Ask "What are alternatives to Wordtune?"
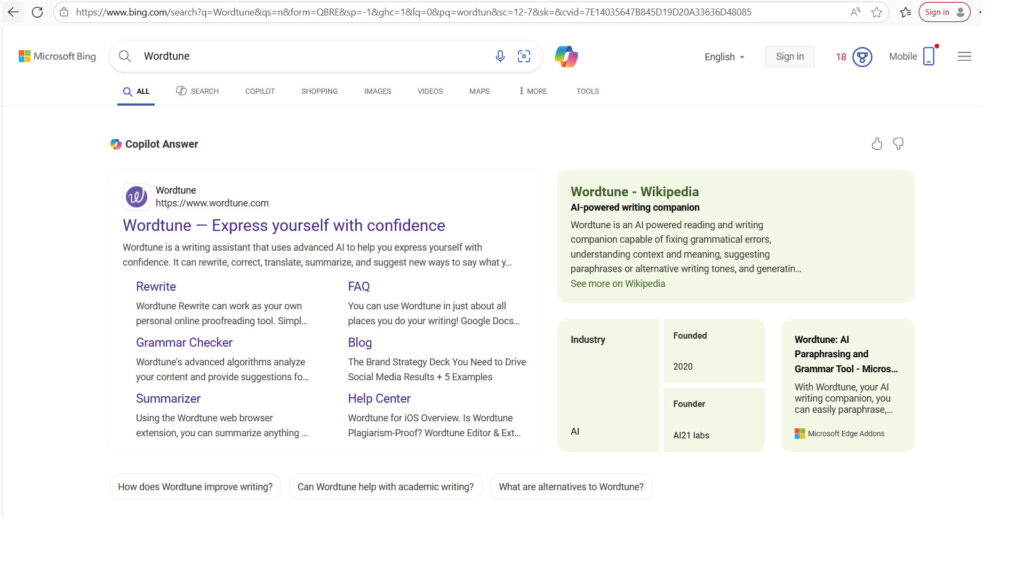 point(571,487)
